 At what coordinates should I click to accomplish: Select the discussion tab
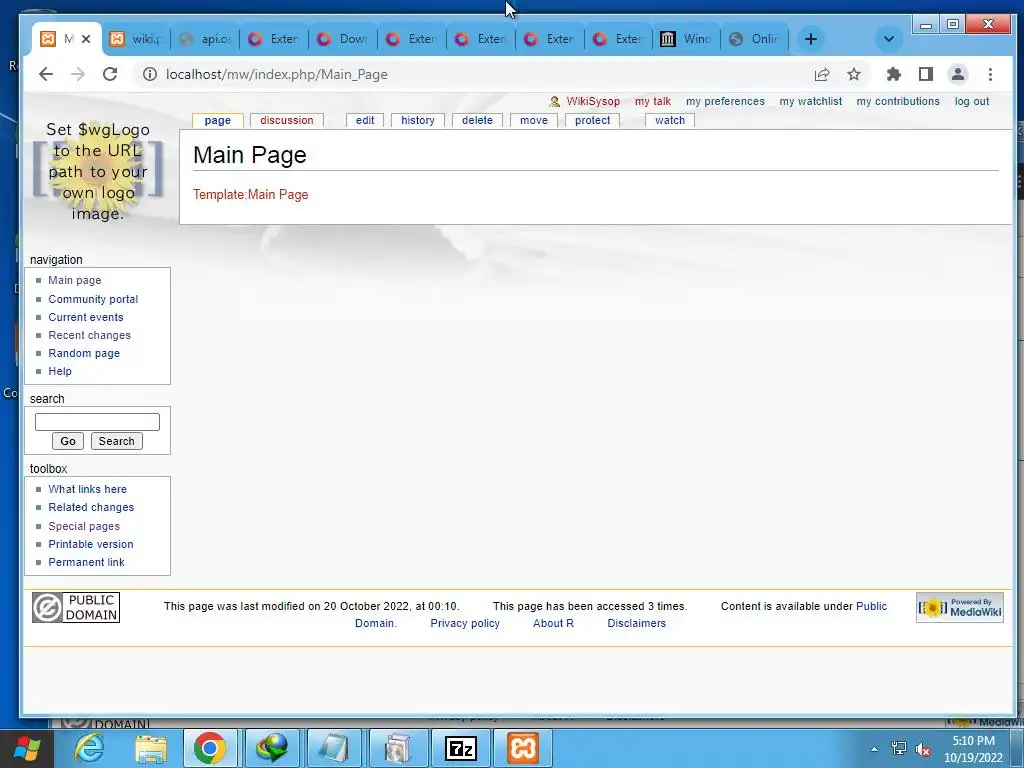[287, 120]
